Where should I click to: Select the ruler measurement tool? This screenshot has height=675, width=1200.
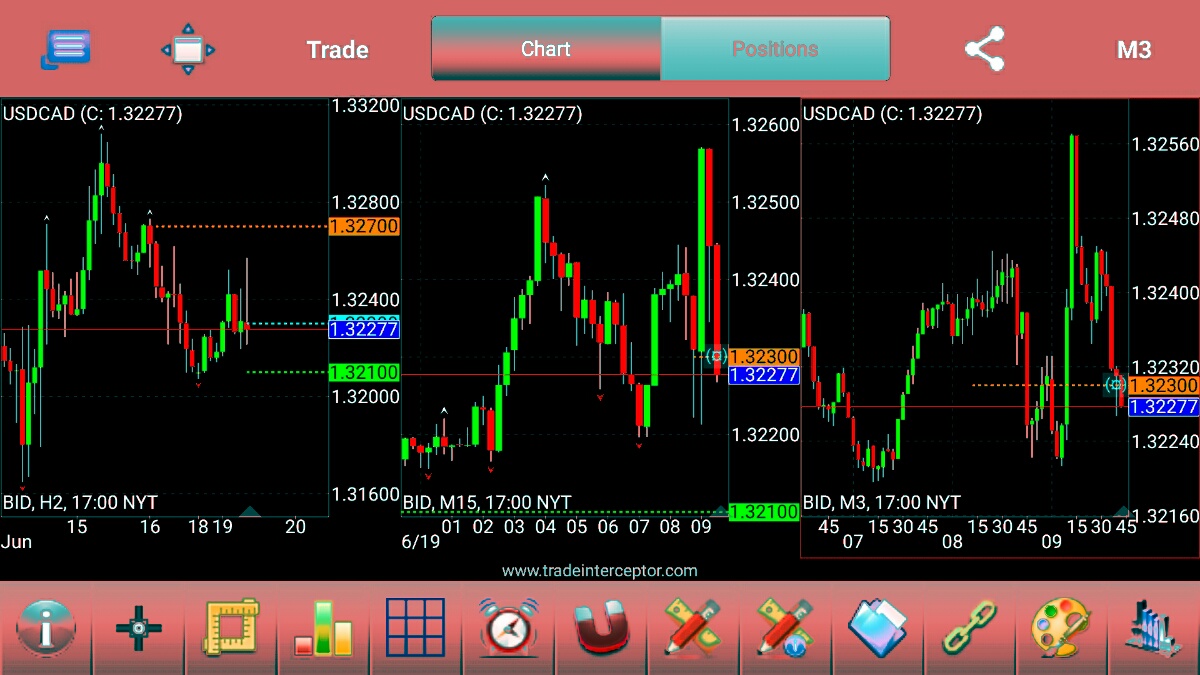231,628
